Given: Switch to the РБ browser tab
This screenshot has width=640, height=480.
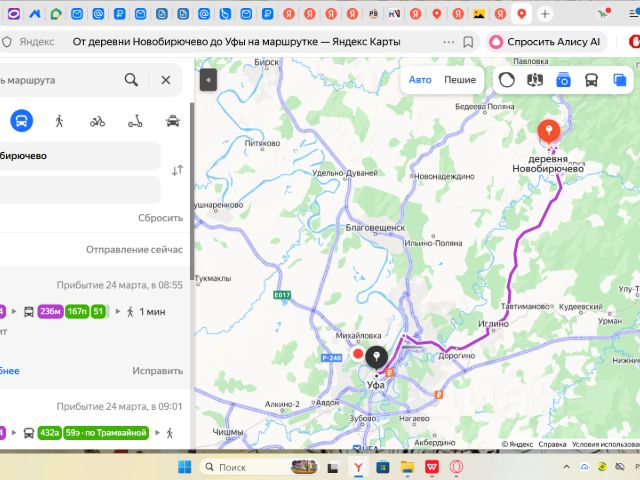Looking at the screenshot, I should coord(373,14).
